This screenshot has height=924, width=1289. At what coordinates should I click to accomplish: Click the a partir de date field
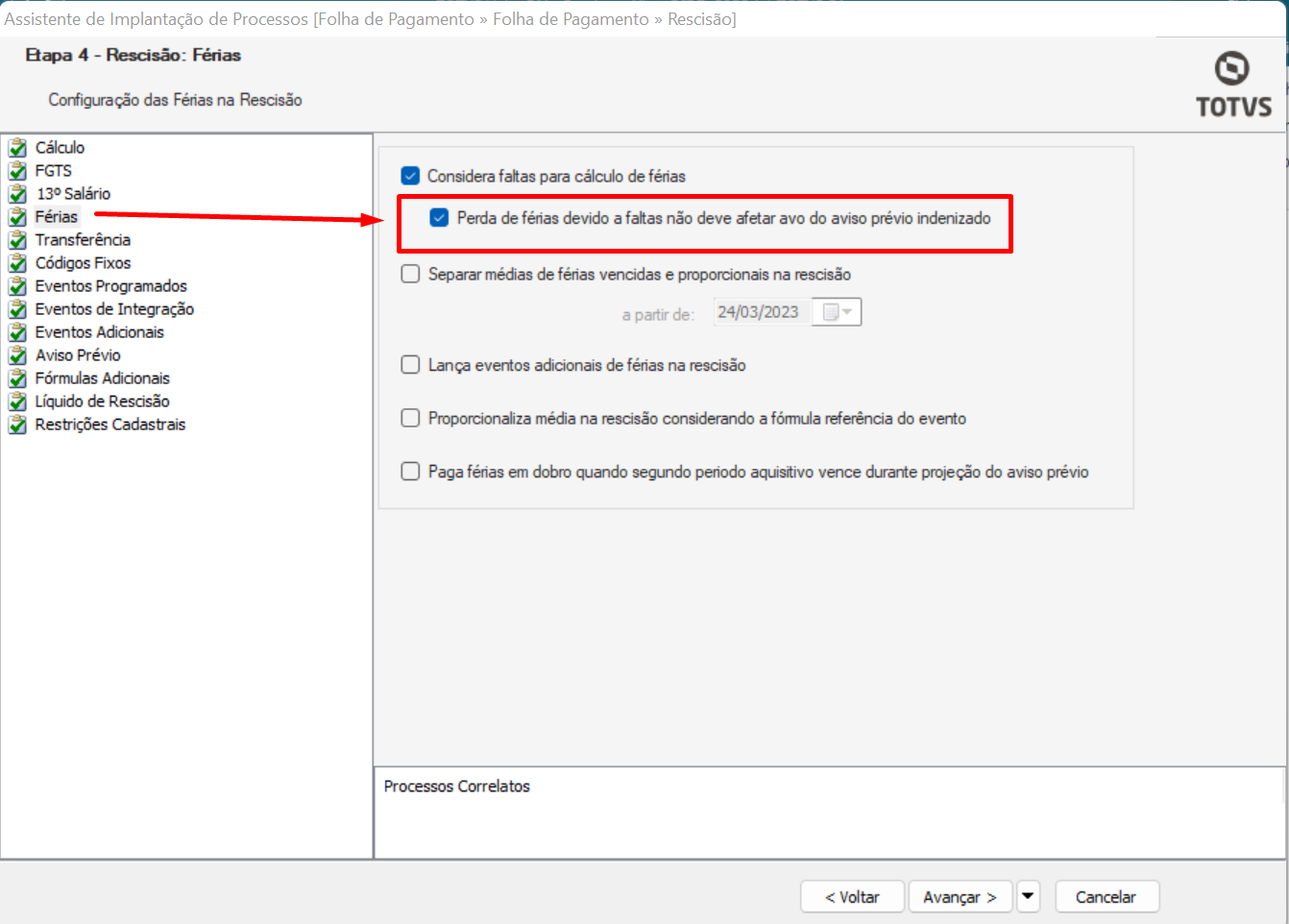[760, 312]
